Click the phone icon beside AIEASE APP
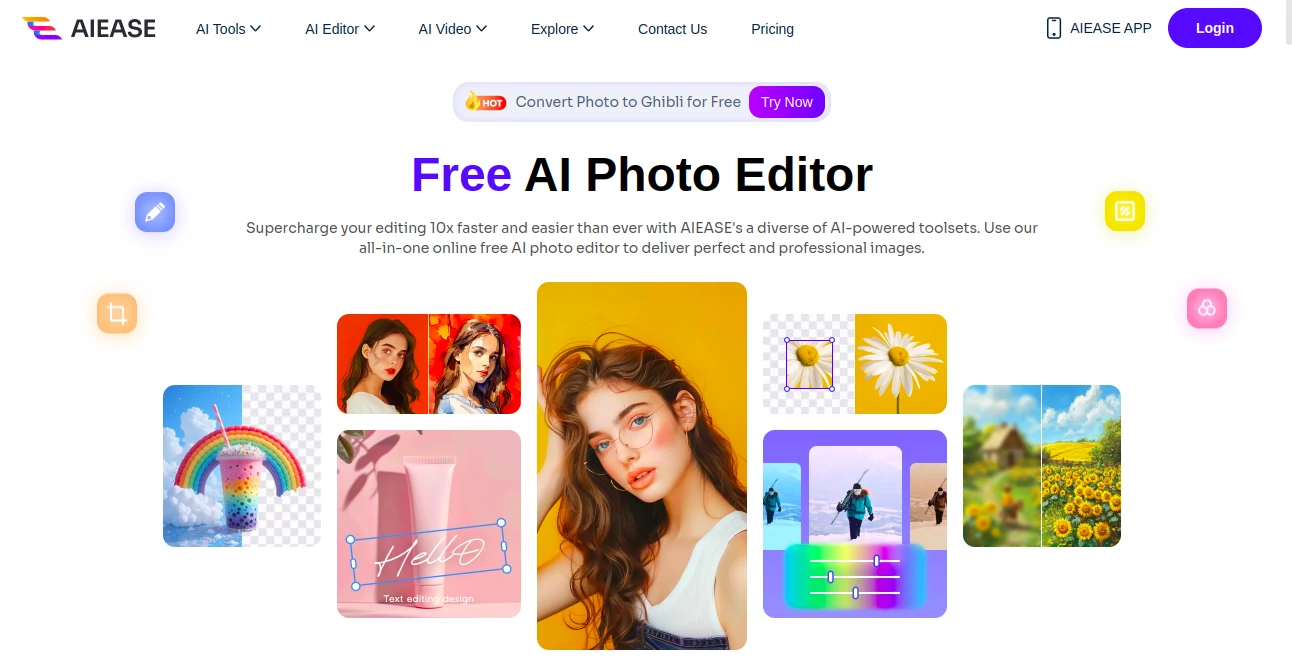1292x666 pixels. (x=1053, y=28)
